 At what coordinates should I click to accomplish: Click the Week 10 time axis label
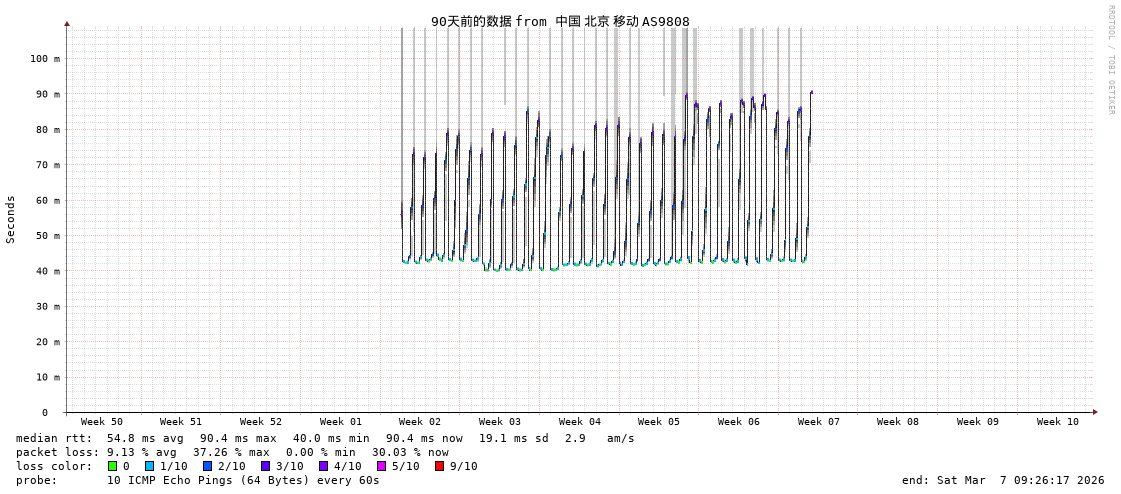(1057, 422)
